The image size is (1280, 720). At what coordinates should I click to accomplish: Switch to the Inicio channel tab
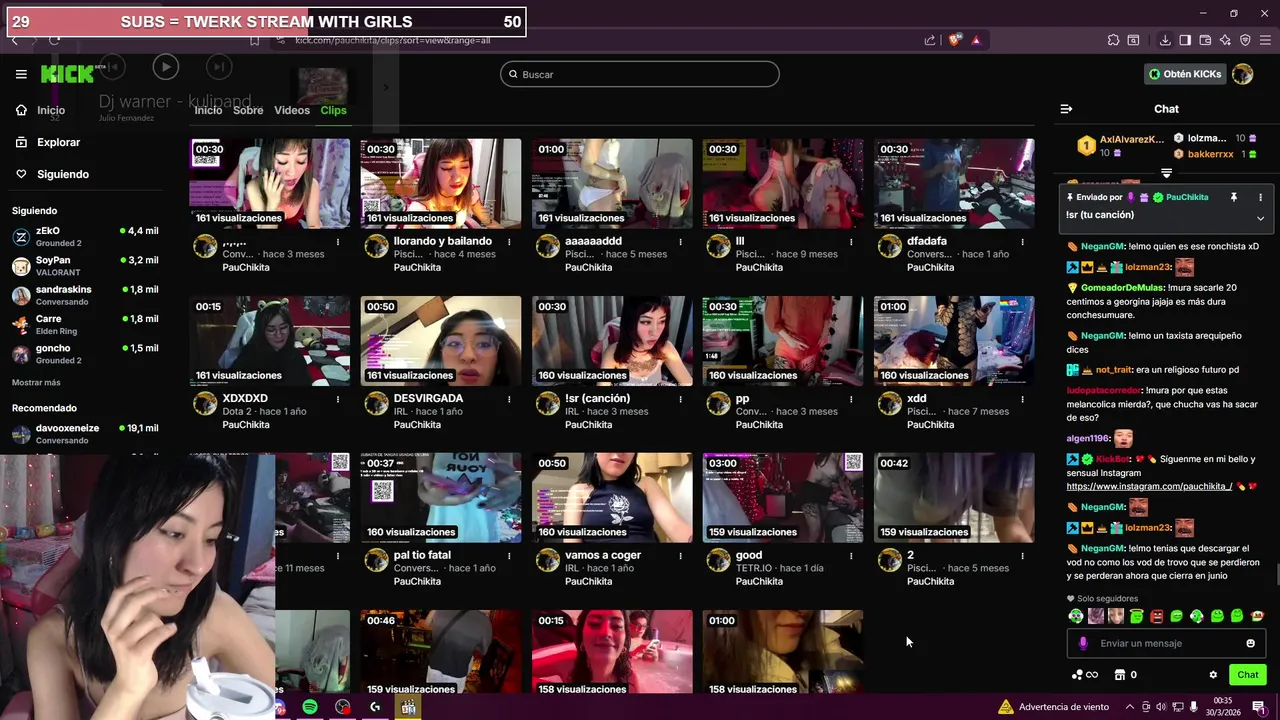point(208,110)
